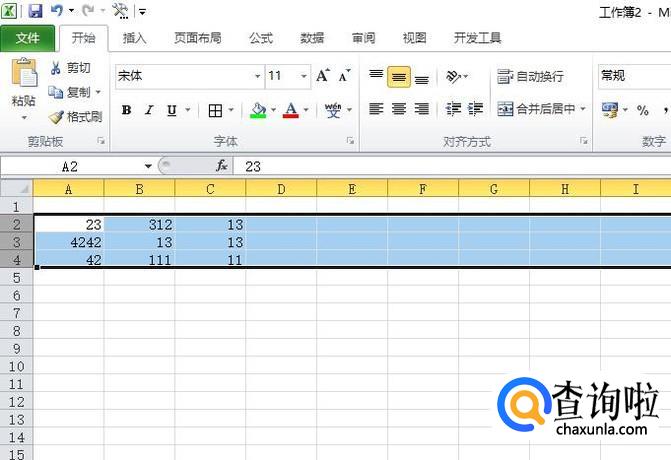Screen dimensions: 671x460
Task: Open the 复制 copy dropdown arrow
Action: pos(98,92)
